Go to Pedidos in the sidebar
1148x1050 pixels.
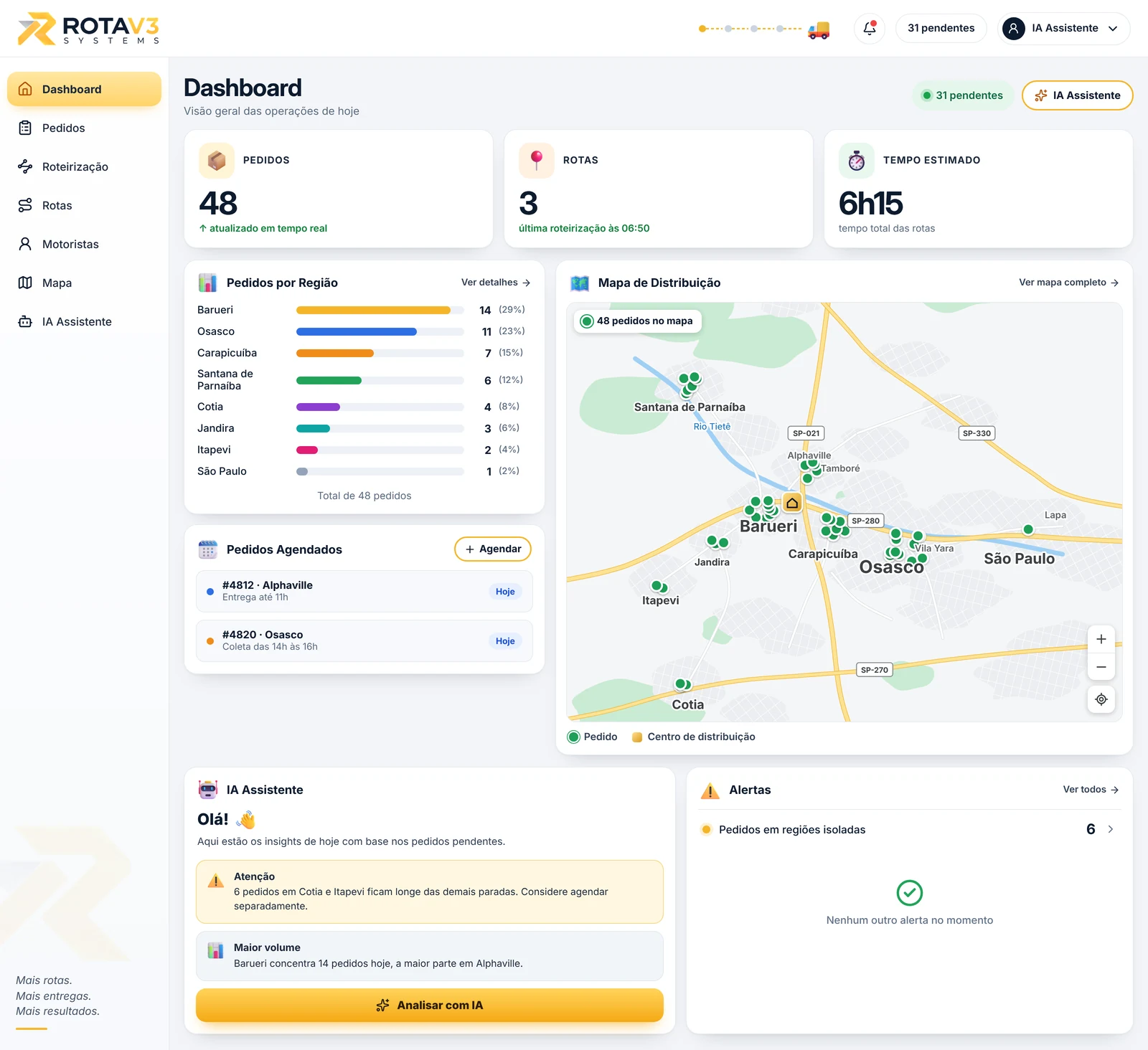pyautogui.click(x=84, y=128)
